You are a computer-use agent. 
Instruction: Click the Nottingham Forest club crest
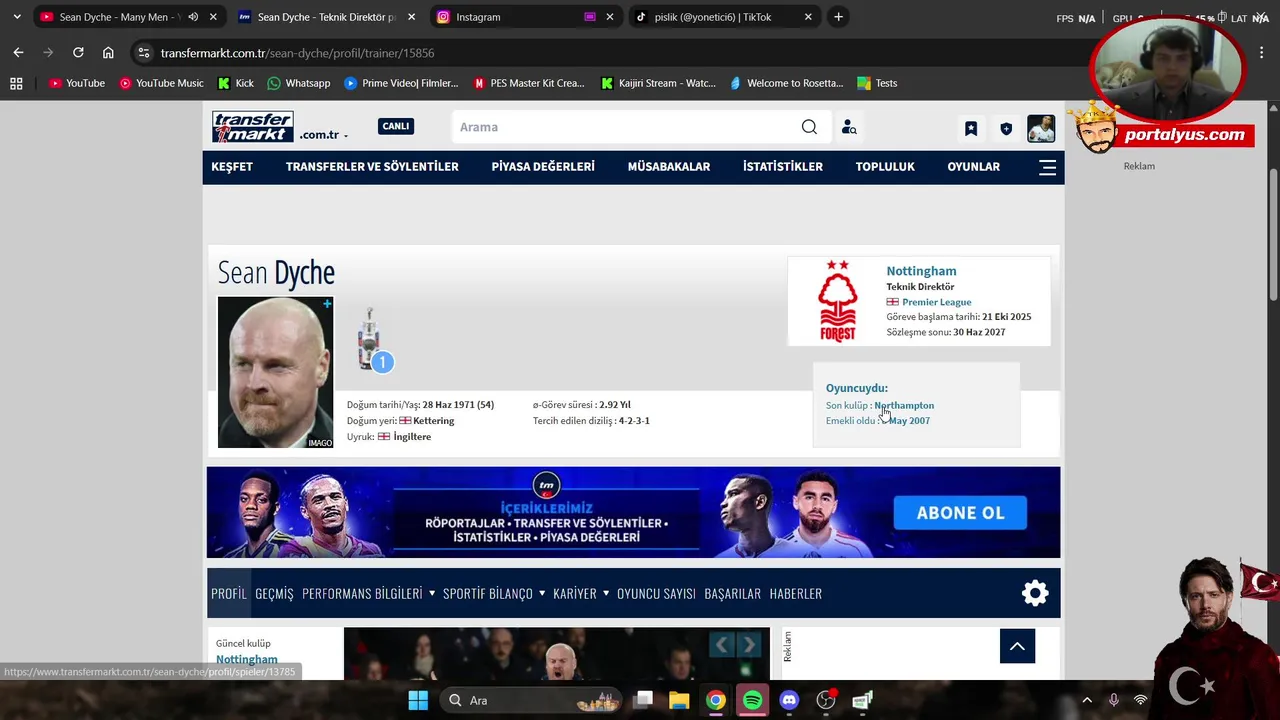[x=837, y=301]
